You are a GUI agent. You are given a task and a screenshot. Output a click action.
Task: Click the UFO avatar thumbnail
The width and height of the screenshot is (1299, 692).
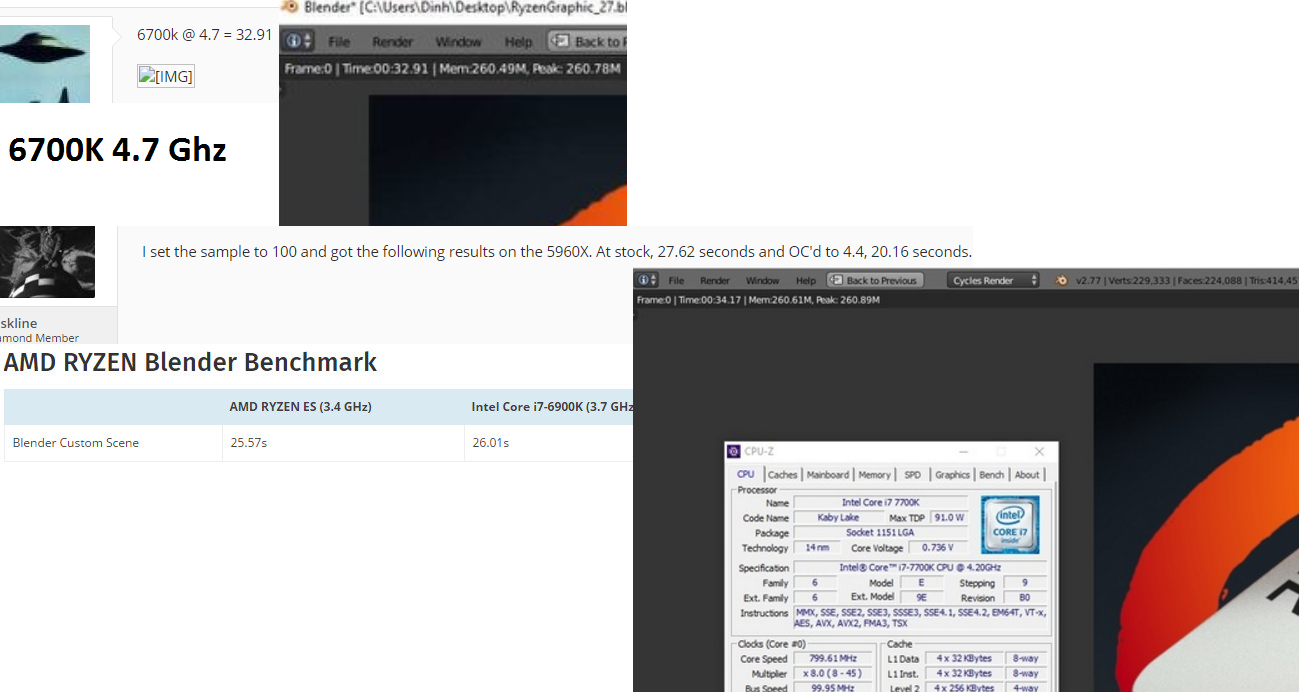pos(45,64)
